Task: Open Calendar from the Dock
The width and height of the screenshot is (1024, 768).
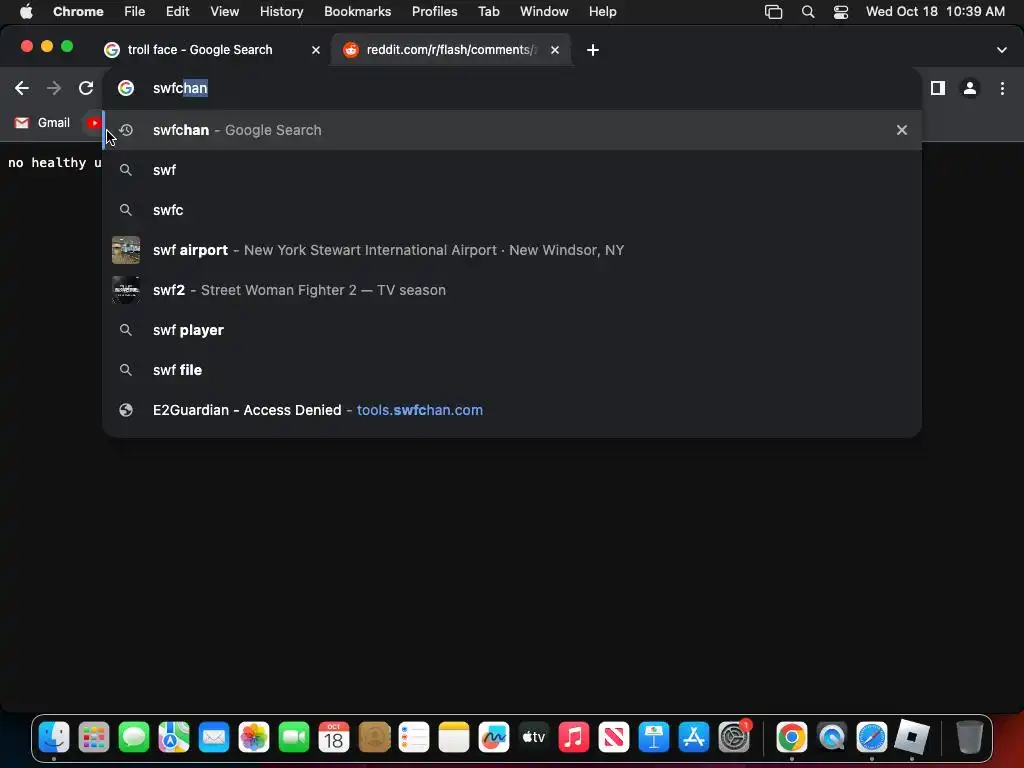Action: [334, 738]
